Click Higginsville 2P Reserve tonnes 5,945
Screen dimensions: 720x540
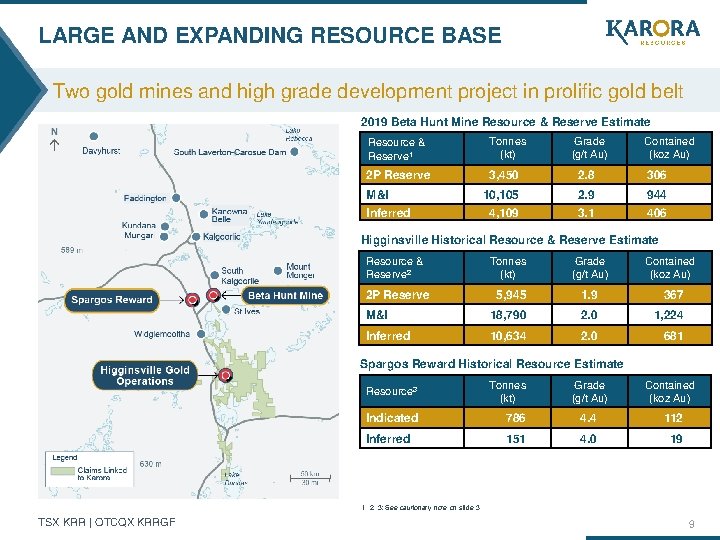pyautogui.click(x=511, y=295)
